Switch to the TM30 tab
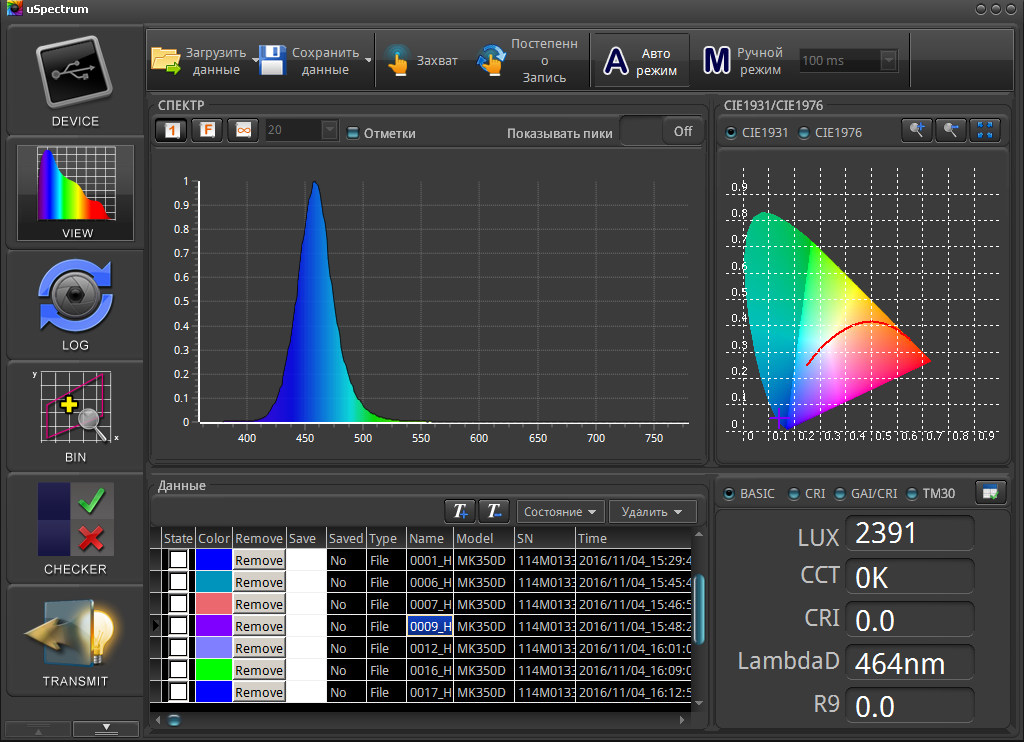This screenshot has width=1024, height=742. pos(911,494)
